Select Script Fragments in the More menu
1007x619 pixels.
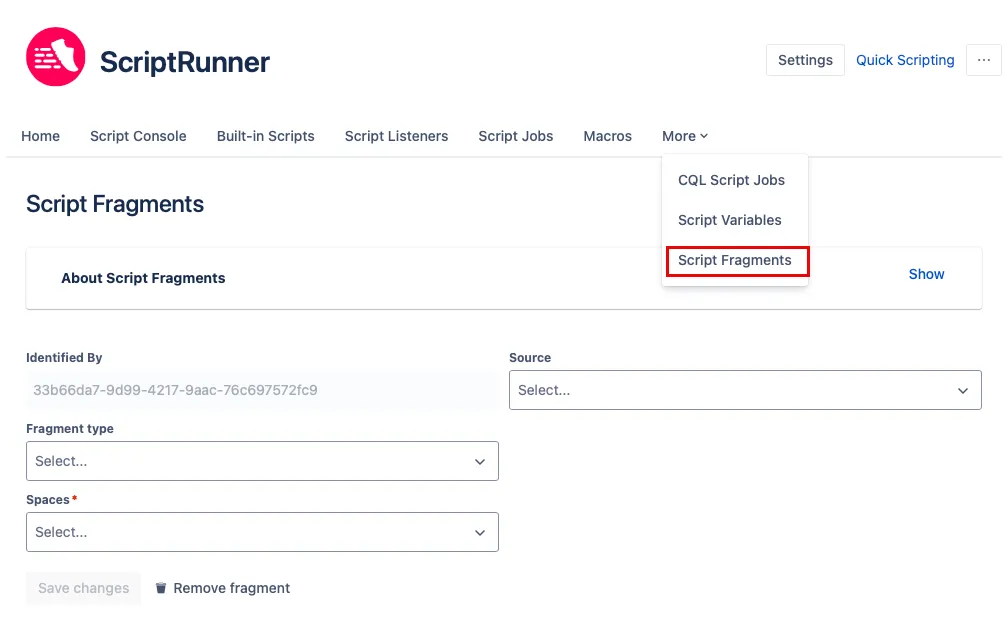pyautogui.click(x=735, y=260)
